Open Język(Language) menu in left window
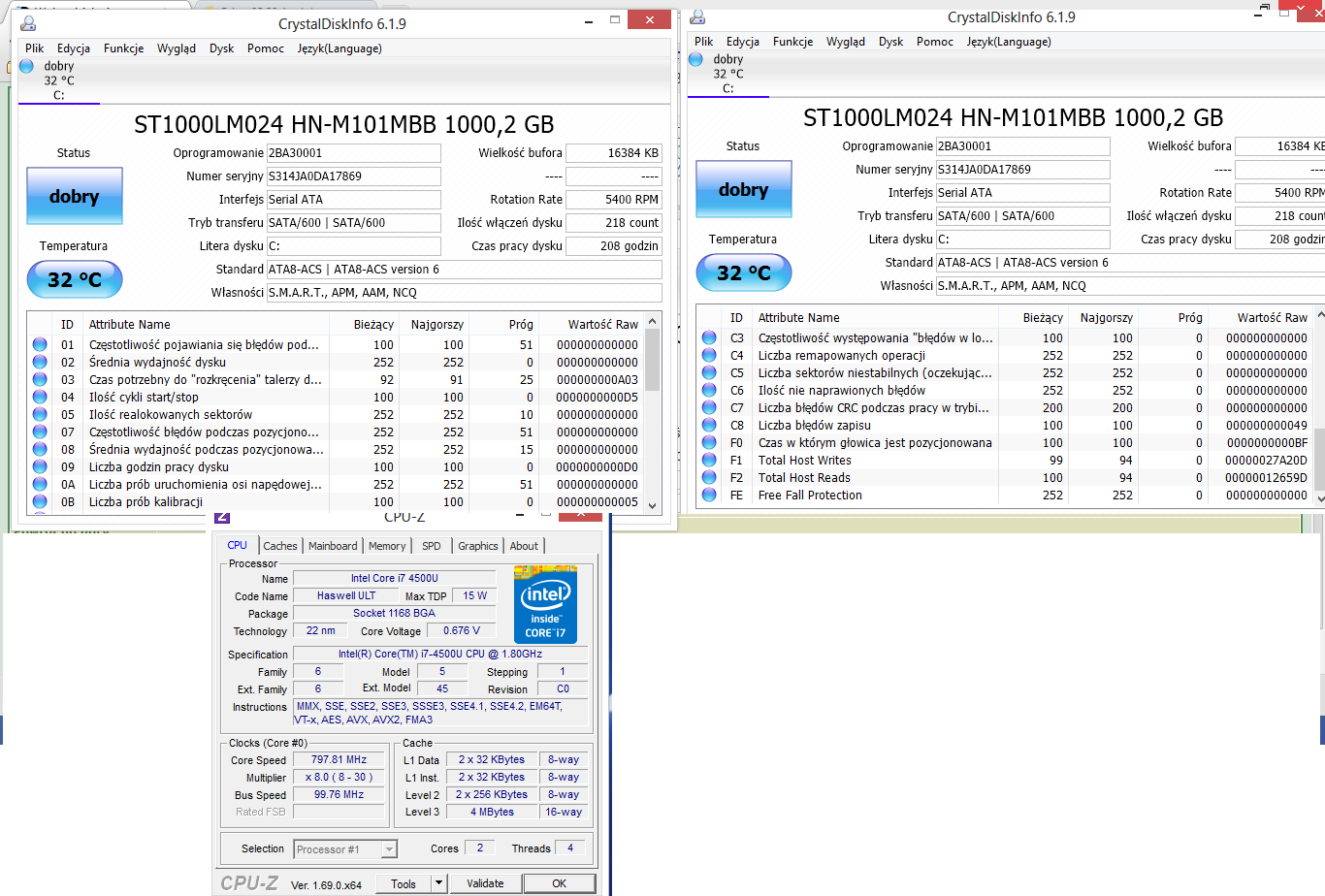The height and width of the screenshot is (896, 1325). point(339,48)
